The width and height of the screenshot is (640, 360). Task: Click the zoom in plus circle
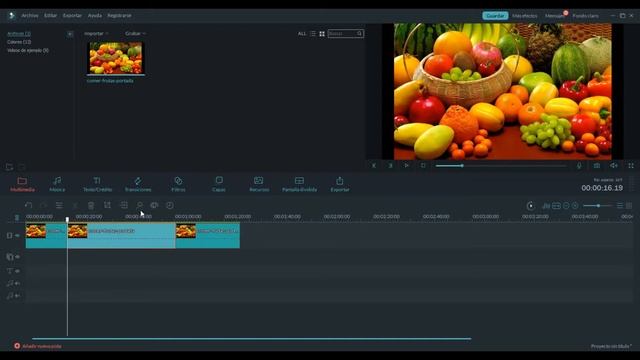tap(575, 206)
